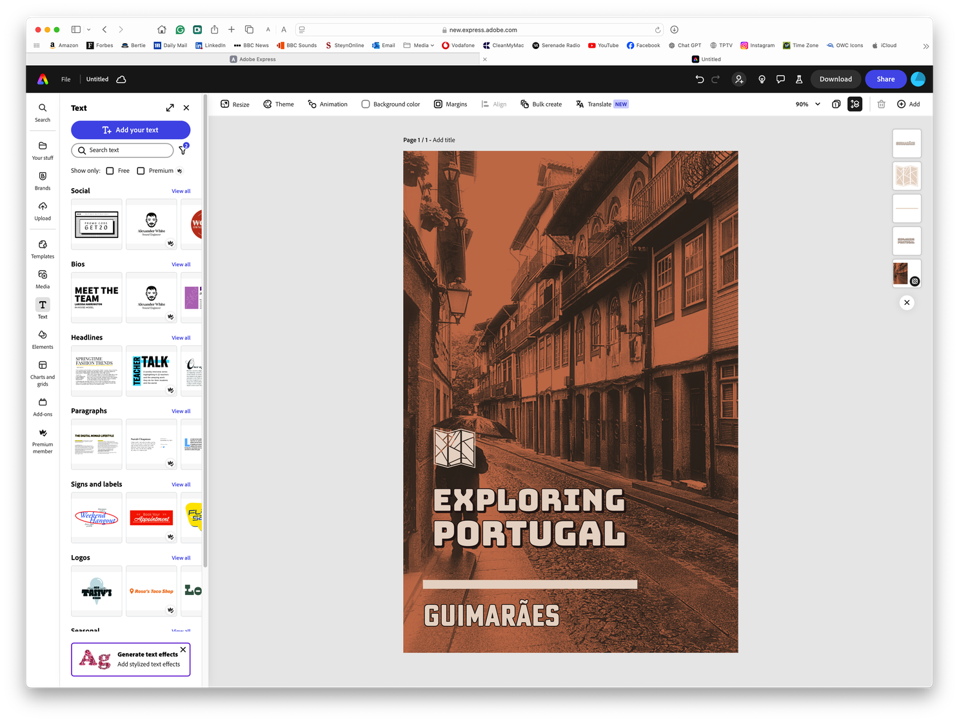
Task: Click the Add your text button
Action: point(130,130)
